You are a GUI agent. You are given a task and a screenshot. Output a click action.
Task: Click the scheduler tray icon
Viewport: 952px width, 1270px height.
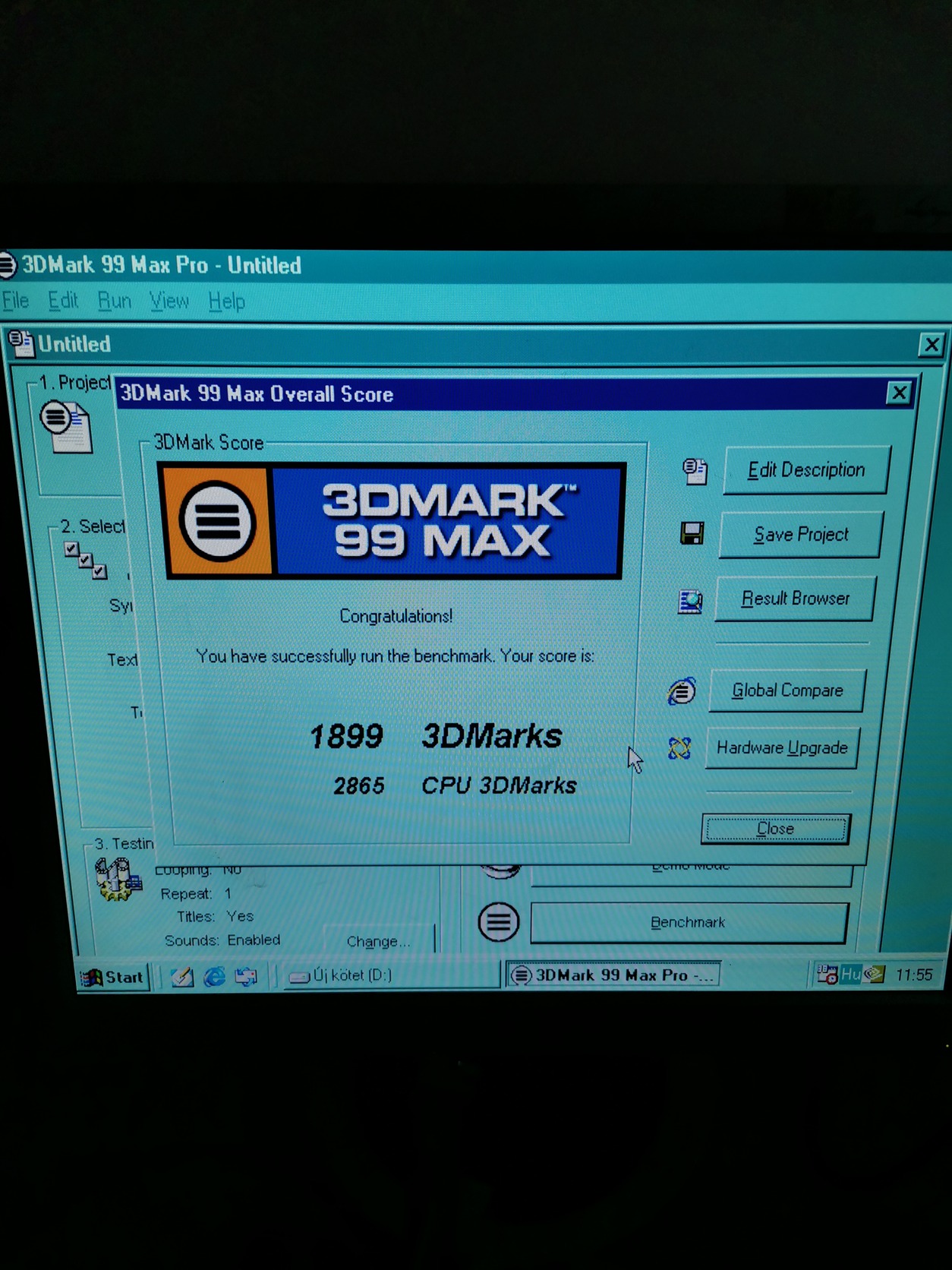point(827,974)
